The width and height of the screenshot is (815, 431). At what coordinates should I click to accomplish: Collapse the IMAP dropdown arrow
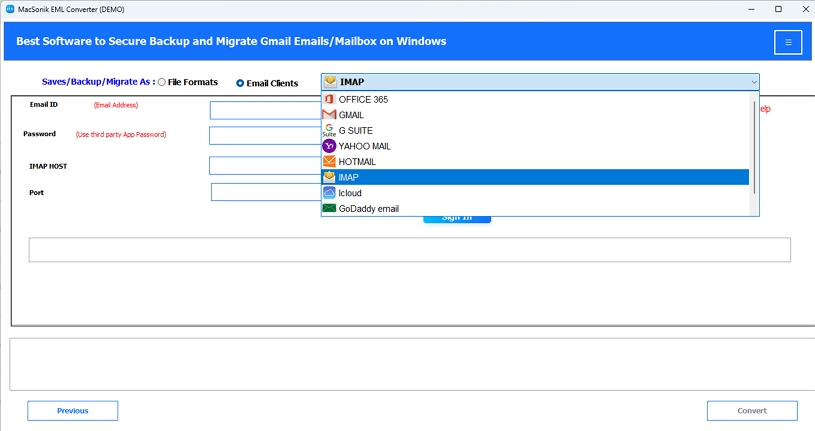(754, 82)
